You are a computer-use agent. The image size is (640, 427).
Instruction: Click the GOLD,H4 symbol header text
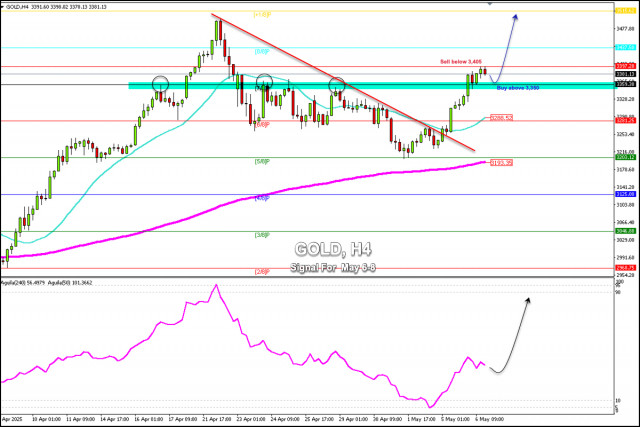coord(16,7)
